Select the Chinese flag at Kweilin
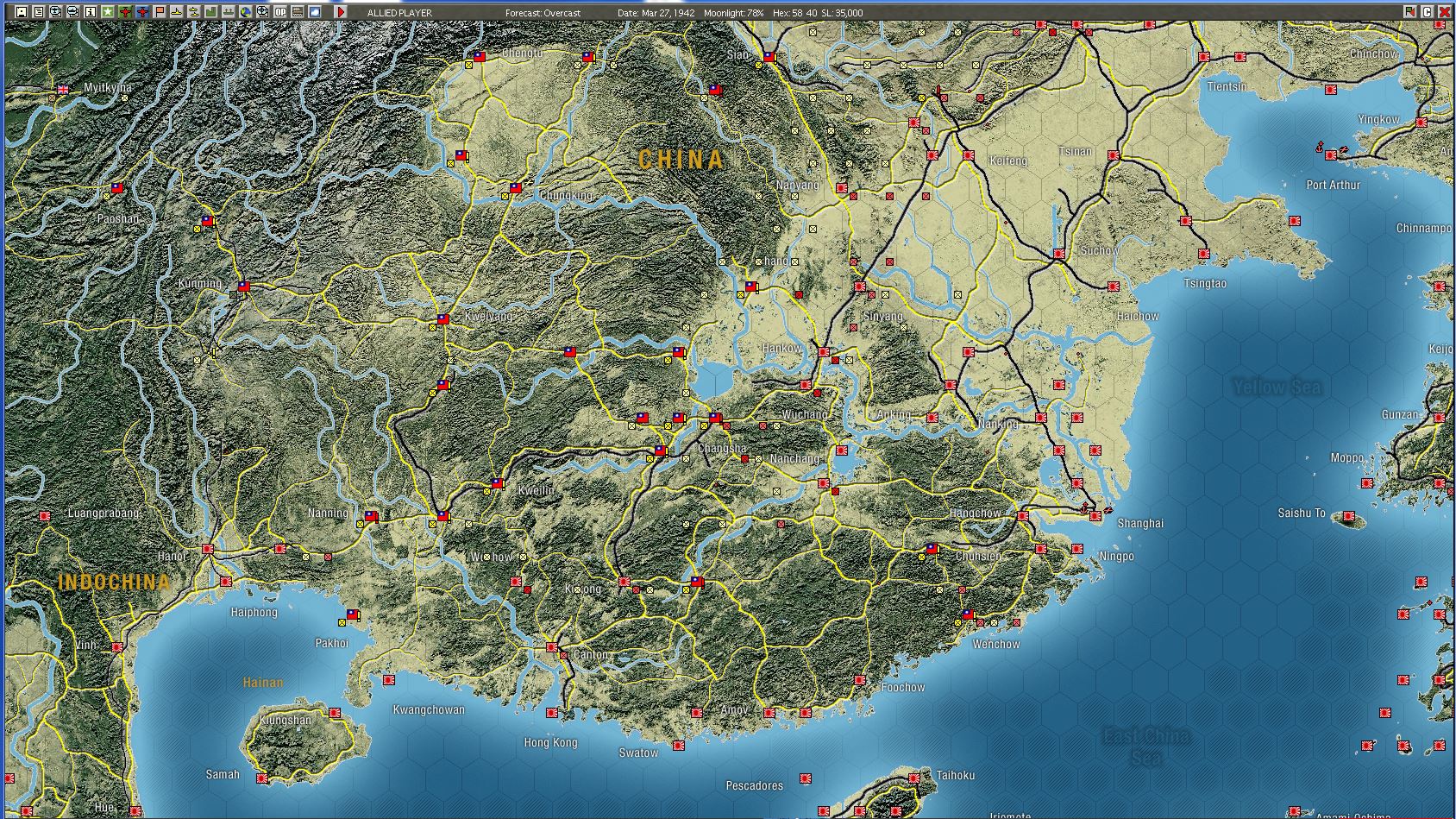 (498, 483)
